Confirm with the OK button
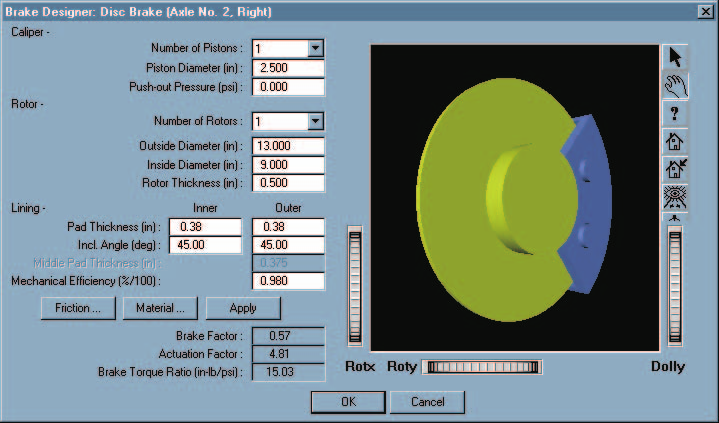Image resolution: width=719 pixels, height=423 pixels. tap(348, 402)
